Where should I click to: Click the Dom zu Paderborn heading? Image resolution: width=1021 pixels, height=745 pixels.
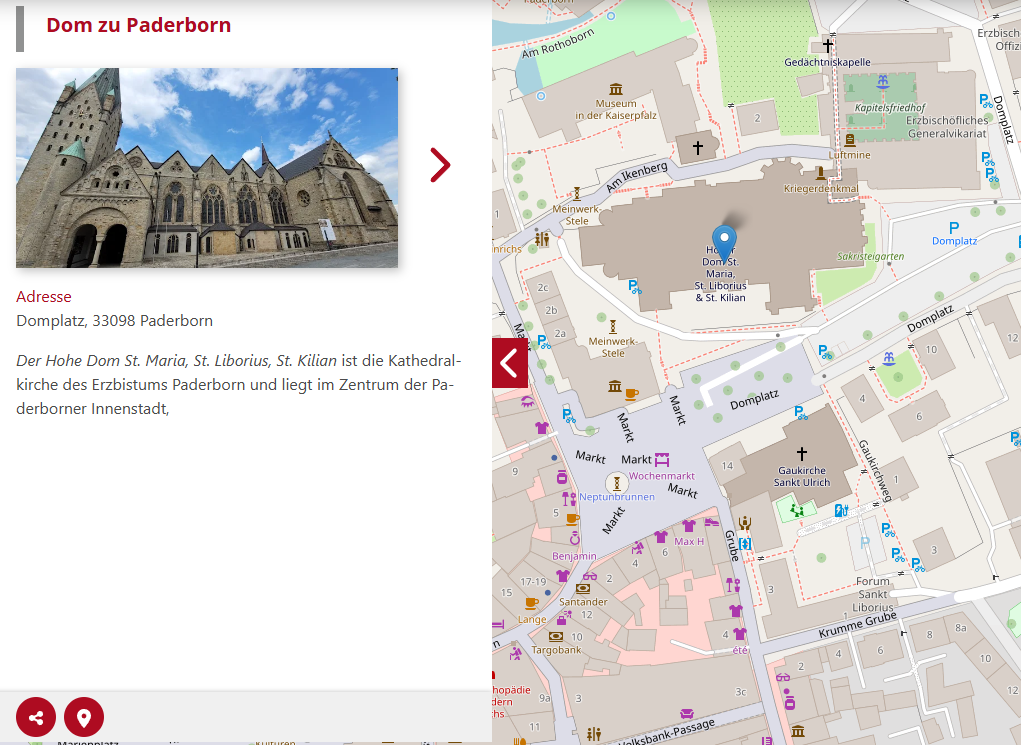click(x=138, y=25)
